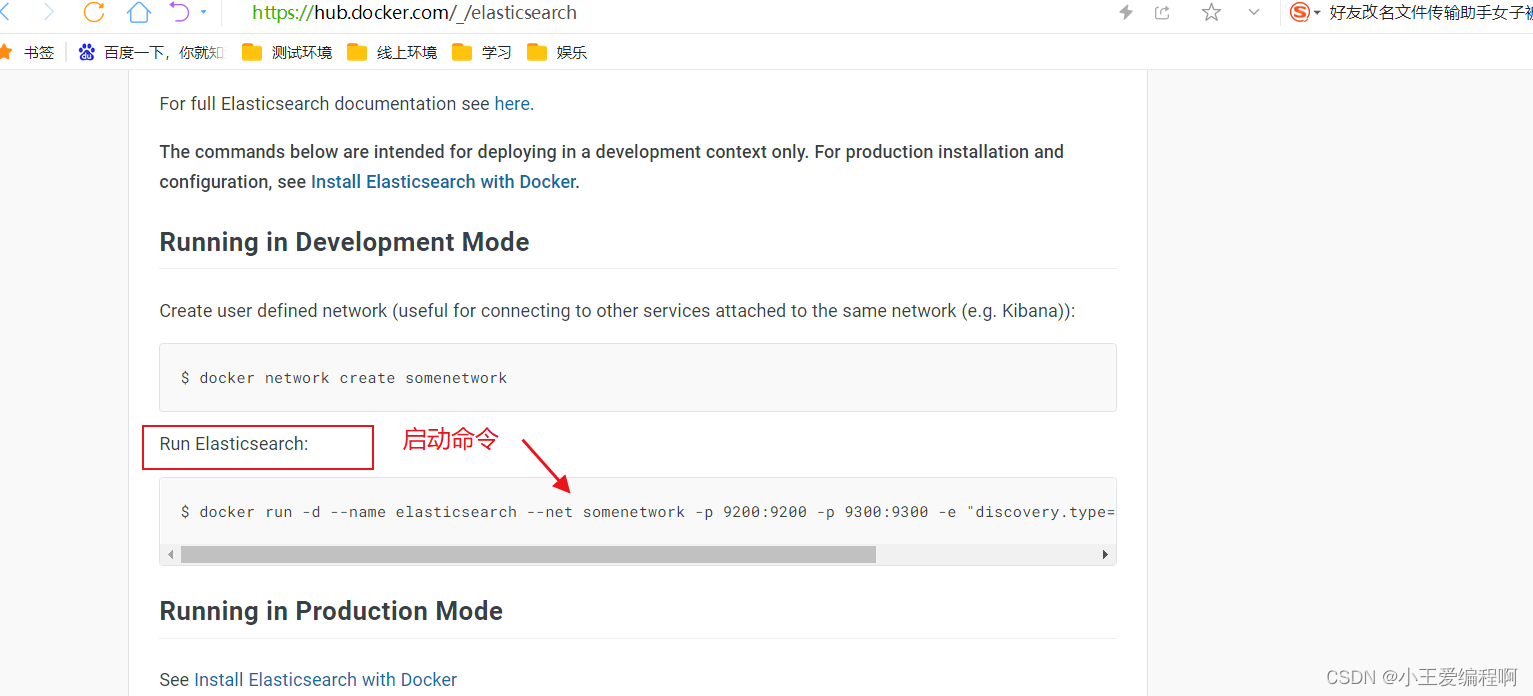
Task: Click the code block horizontal scrollbar thumb
Action: (x=528, y=554)
